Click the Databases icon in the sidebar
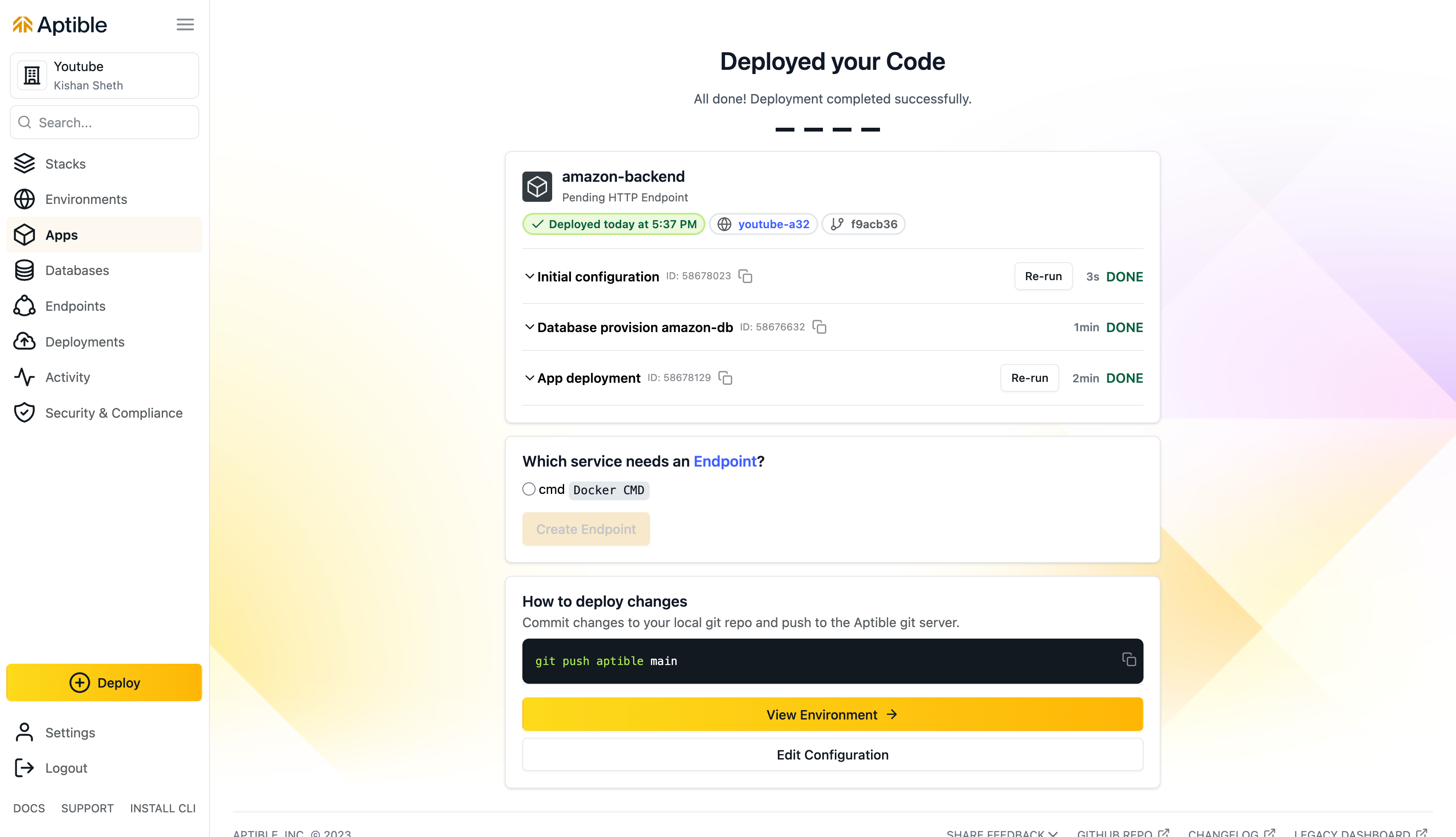 [23, 270]
